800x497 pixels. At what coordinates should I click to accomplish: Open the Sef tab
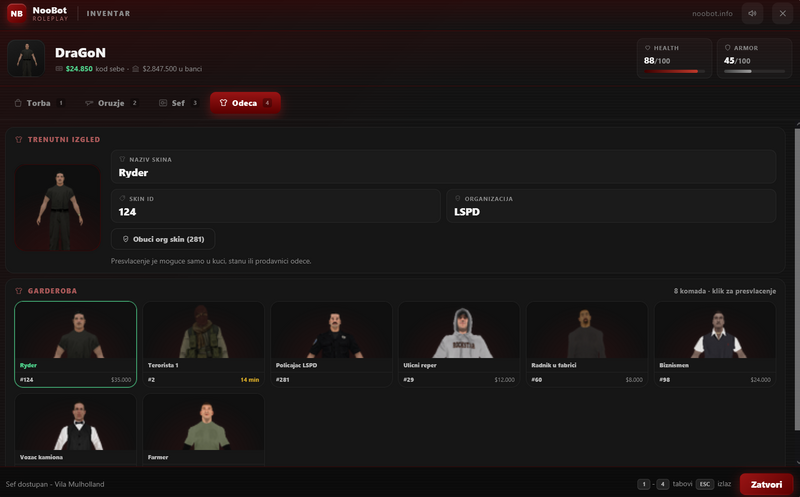click(x=178, y=103)
